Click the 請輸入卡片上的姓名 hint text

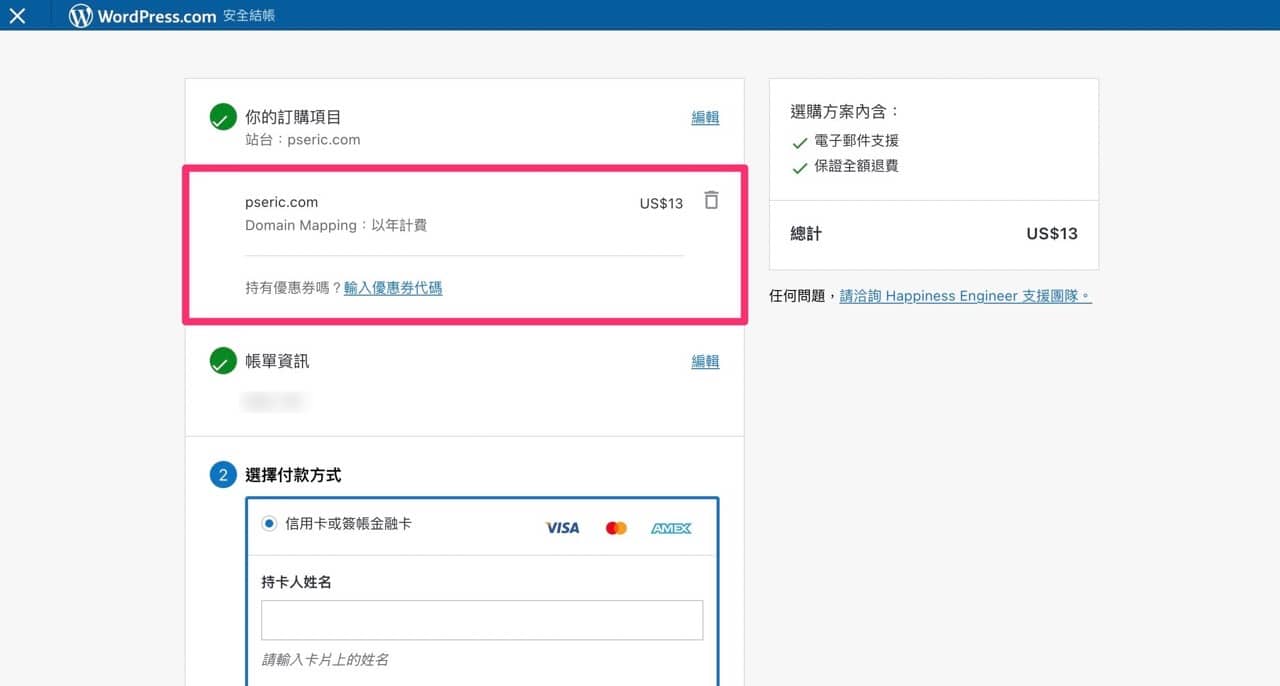325,660
